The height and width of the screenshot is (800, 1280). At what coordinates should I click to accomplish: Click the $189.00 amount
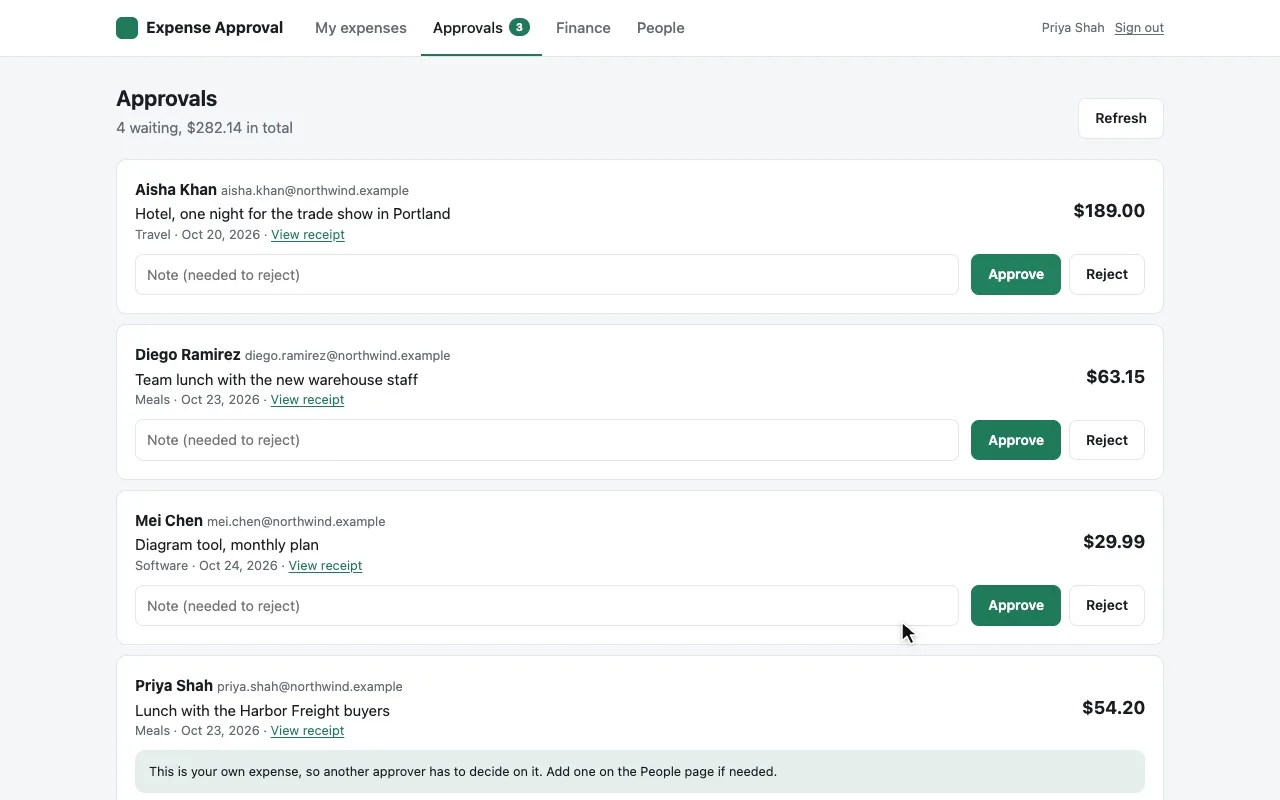tap(1109, 211)
